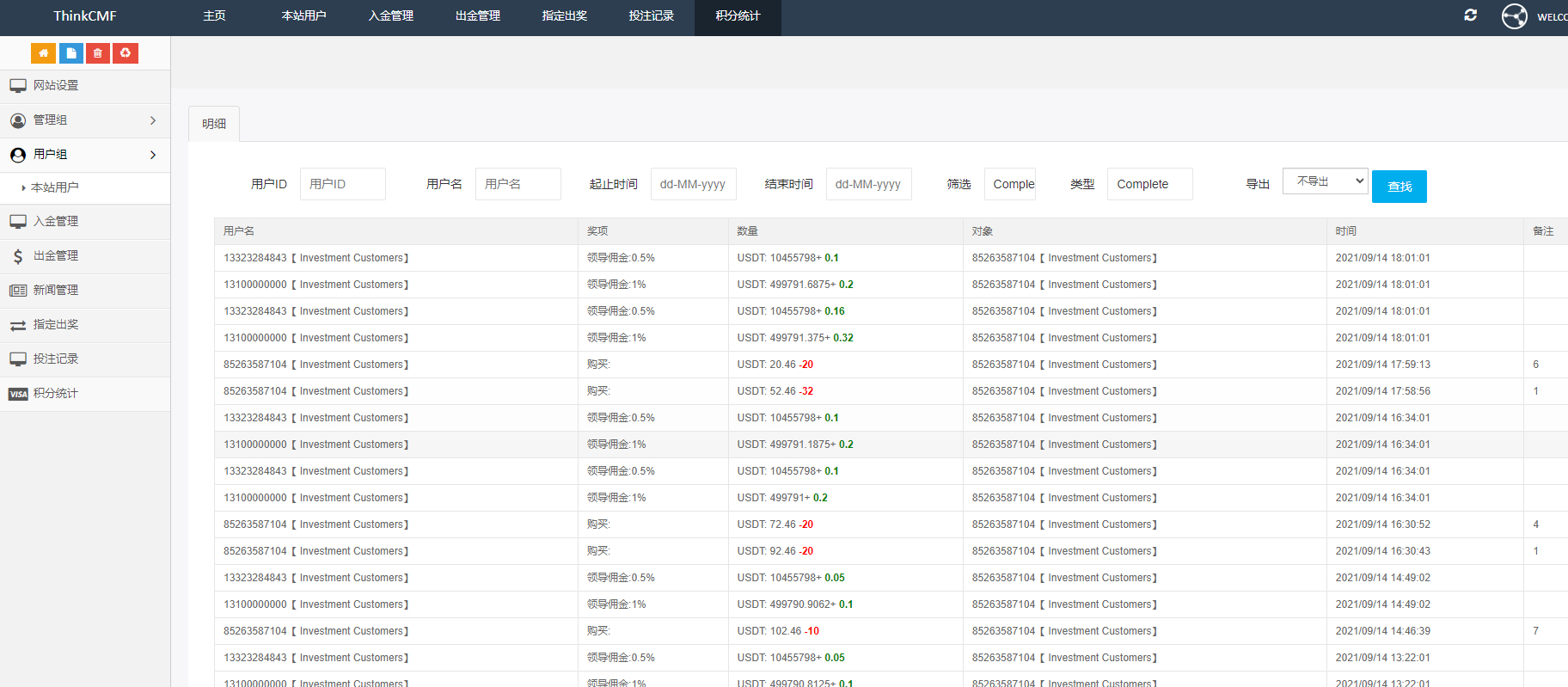Open the 类型 Complete dropdown
This screenshot has width=1568, height=687.
pos(1149,184)
